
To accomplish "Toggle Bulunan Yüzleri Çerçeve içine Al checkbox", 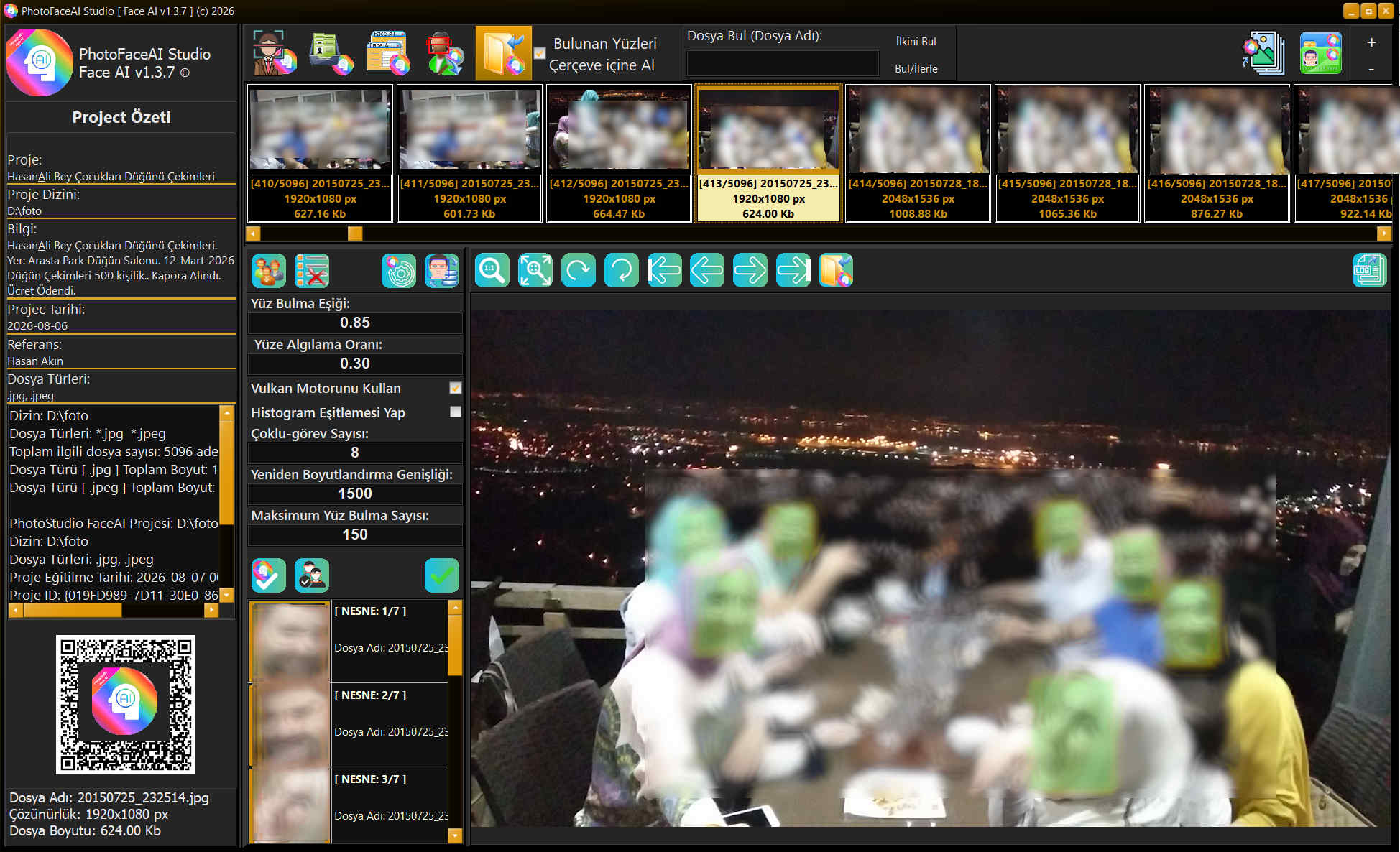I will tap(540, 53).
